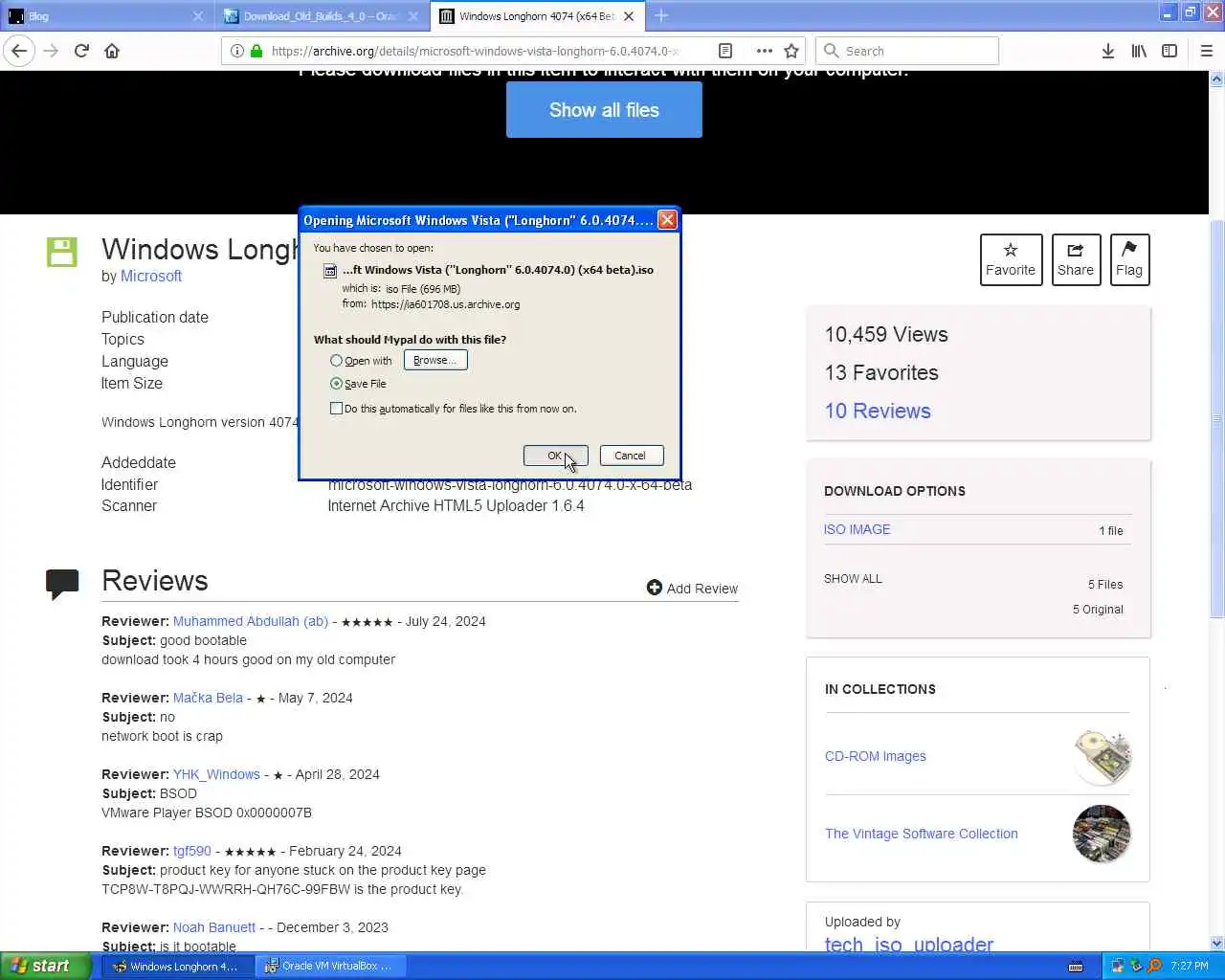Click Add Review link
The height and width of the screenshot is (980, 1225).
click(692, 589)
